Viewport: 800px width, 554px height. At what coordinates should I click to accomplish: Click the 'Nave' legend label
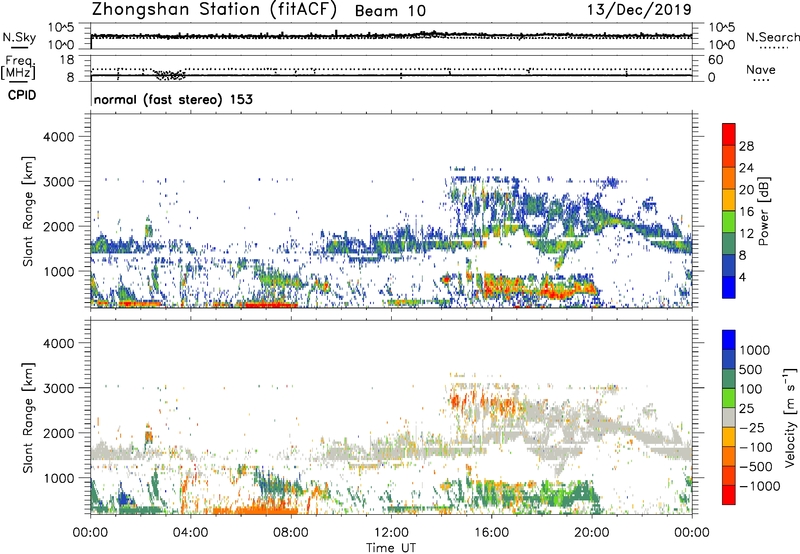coord(760,69)
